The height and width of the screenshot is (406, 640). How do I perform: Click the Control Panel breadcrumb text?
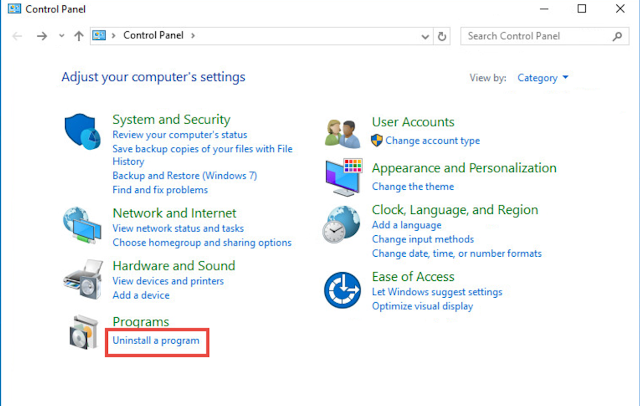click(x=153, y=35)
